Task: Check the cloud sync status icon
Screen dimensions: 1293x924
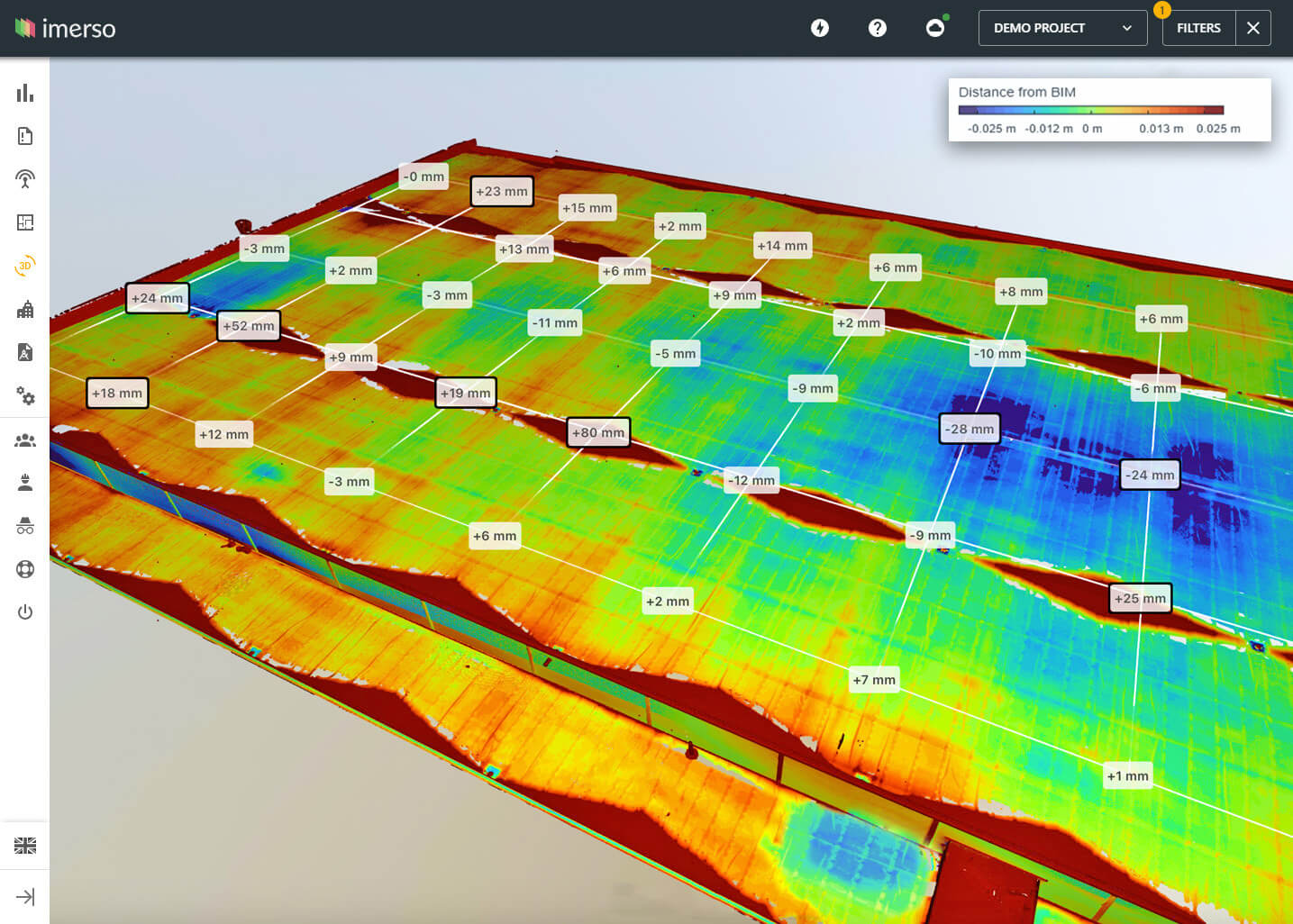Action: coord(934,27)
